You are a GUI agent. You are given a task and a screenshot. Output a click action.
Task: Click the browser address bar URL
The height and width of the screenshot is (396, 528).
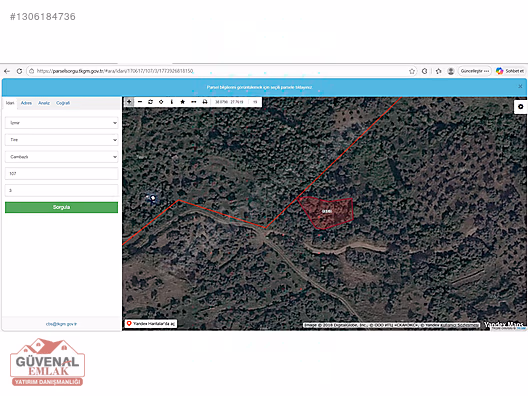pyautogui.click(x=115, y=71)
